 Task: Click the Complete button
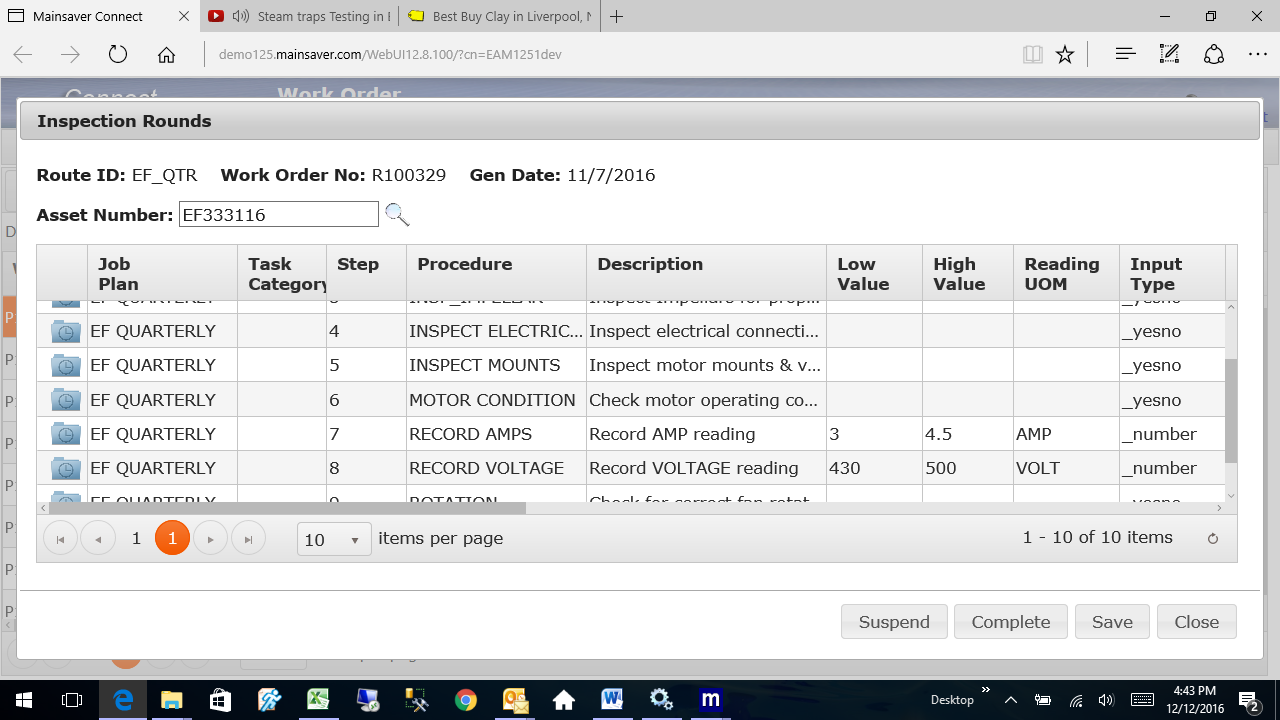[1010, 622]
